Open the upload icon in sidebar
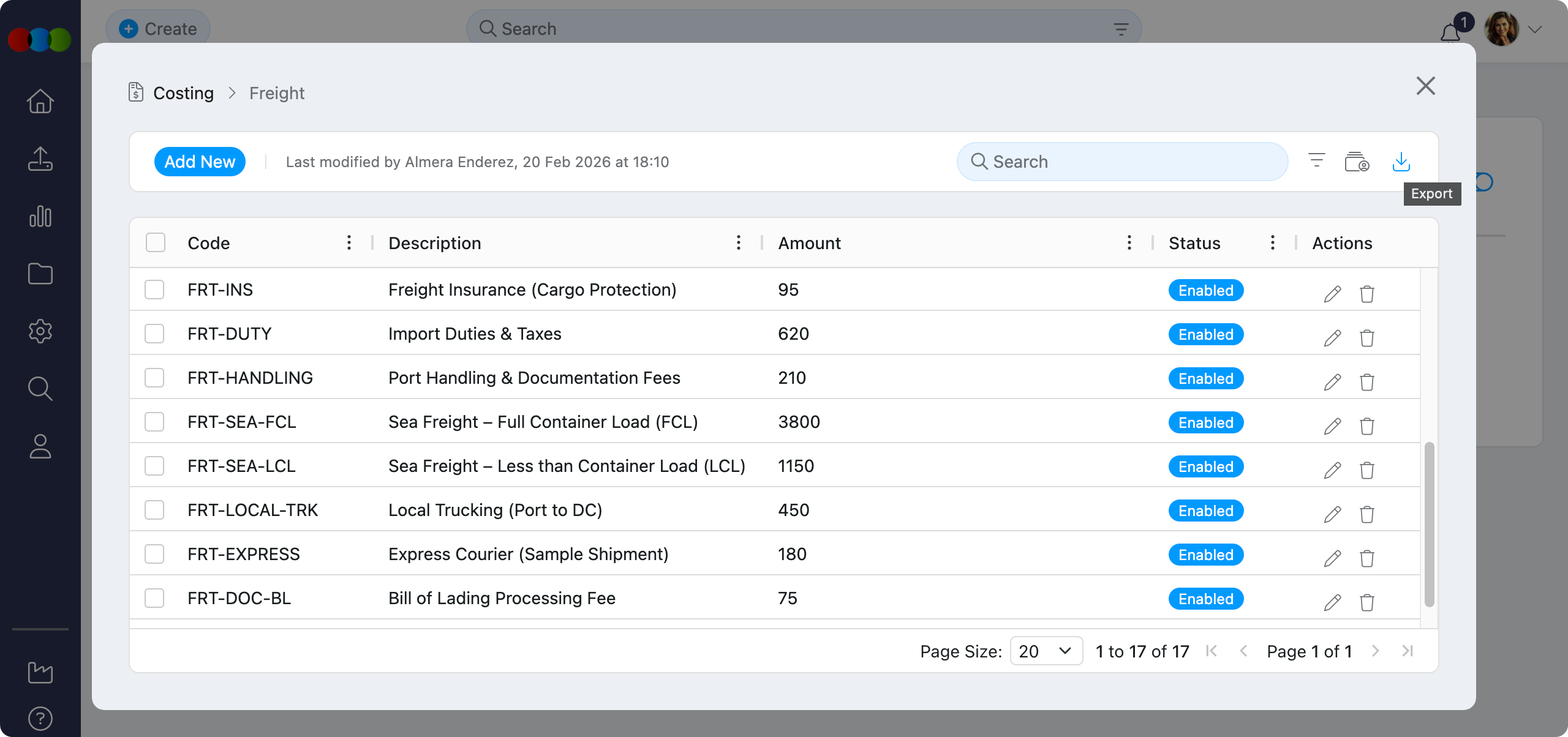This screenshot has width=1568, height=737. (40, 159)
